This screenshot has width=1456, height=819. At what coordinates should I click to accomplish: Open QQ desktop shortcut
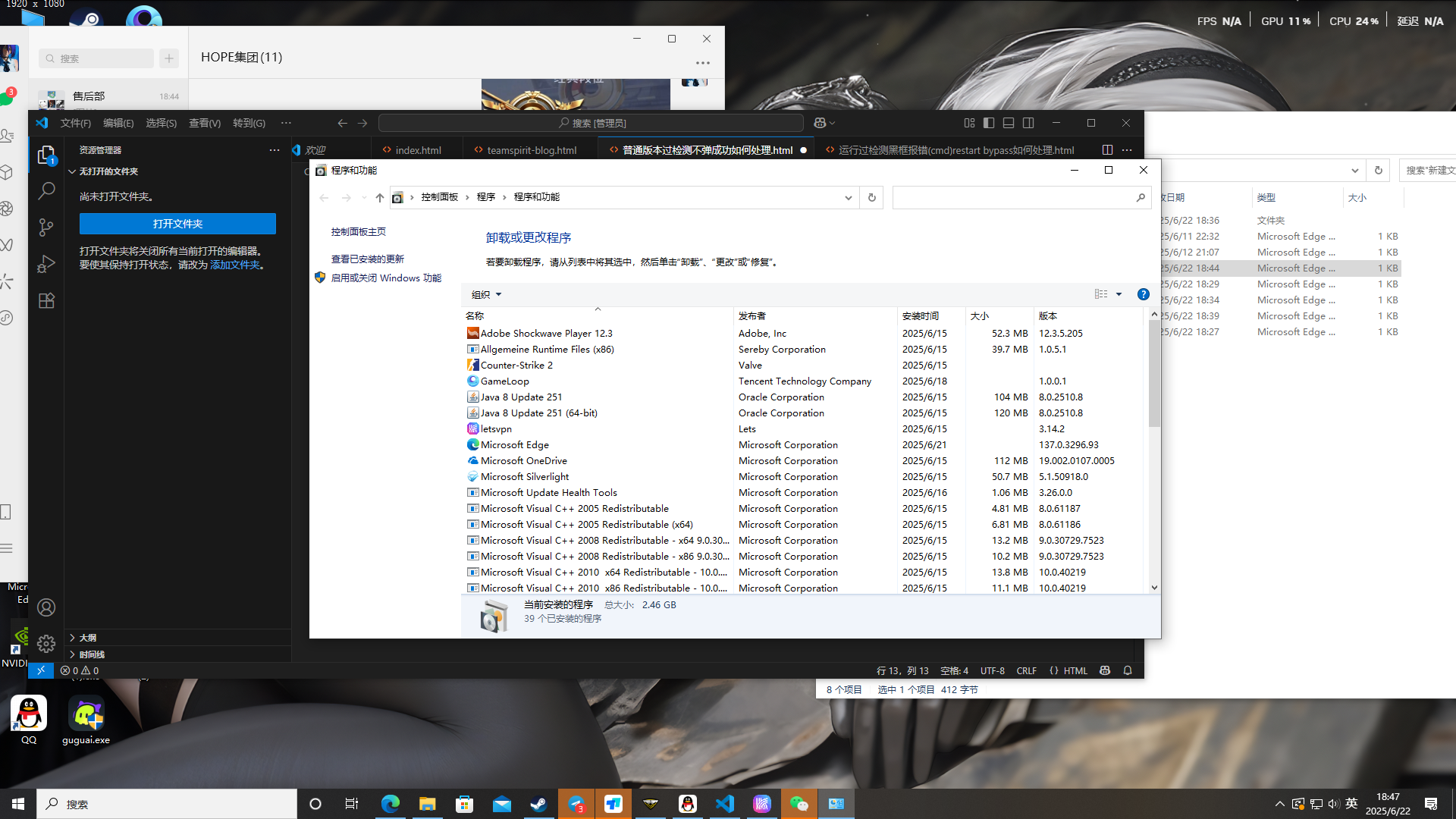(29, 720)
